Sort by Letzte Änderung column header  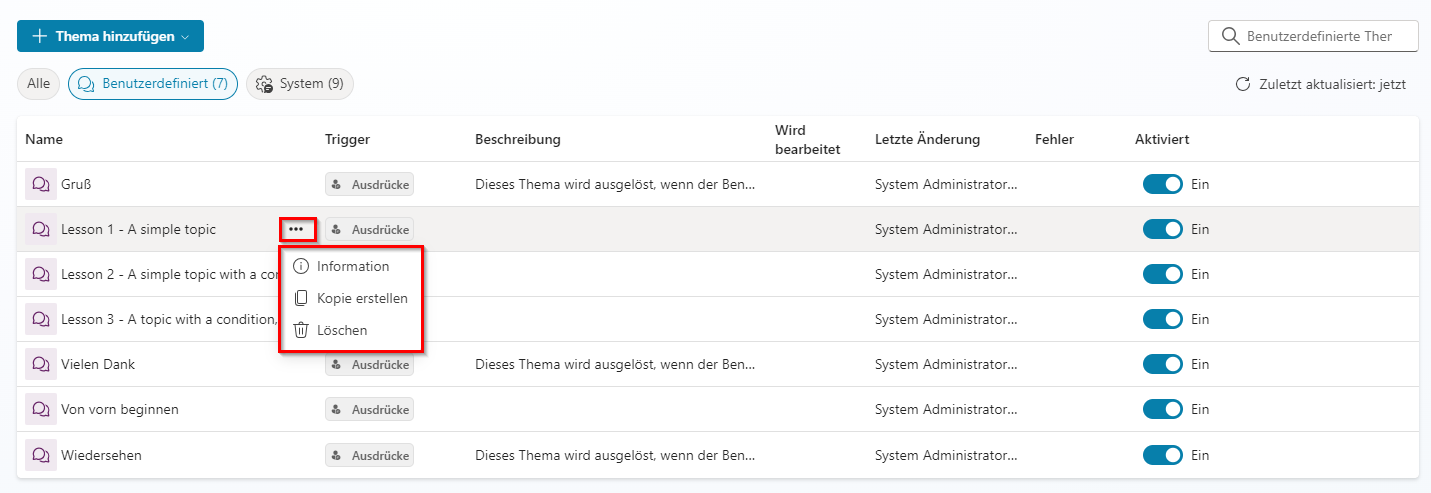(927, 139)
